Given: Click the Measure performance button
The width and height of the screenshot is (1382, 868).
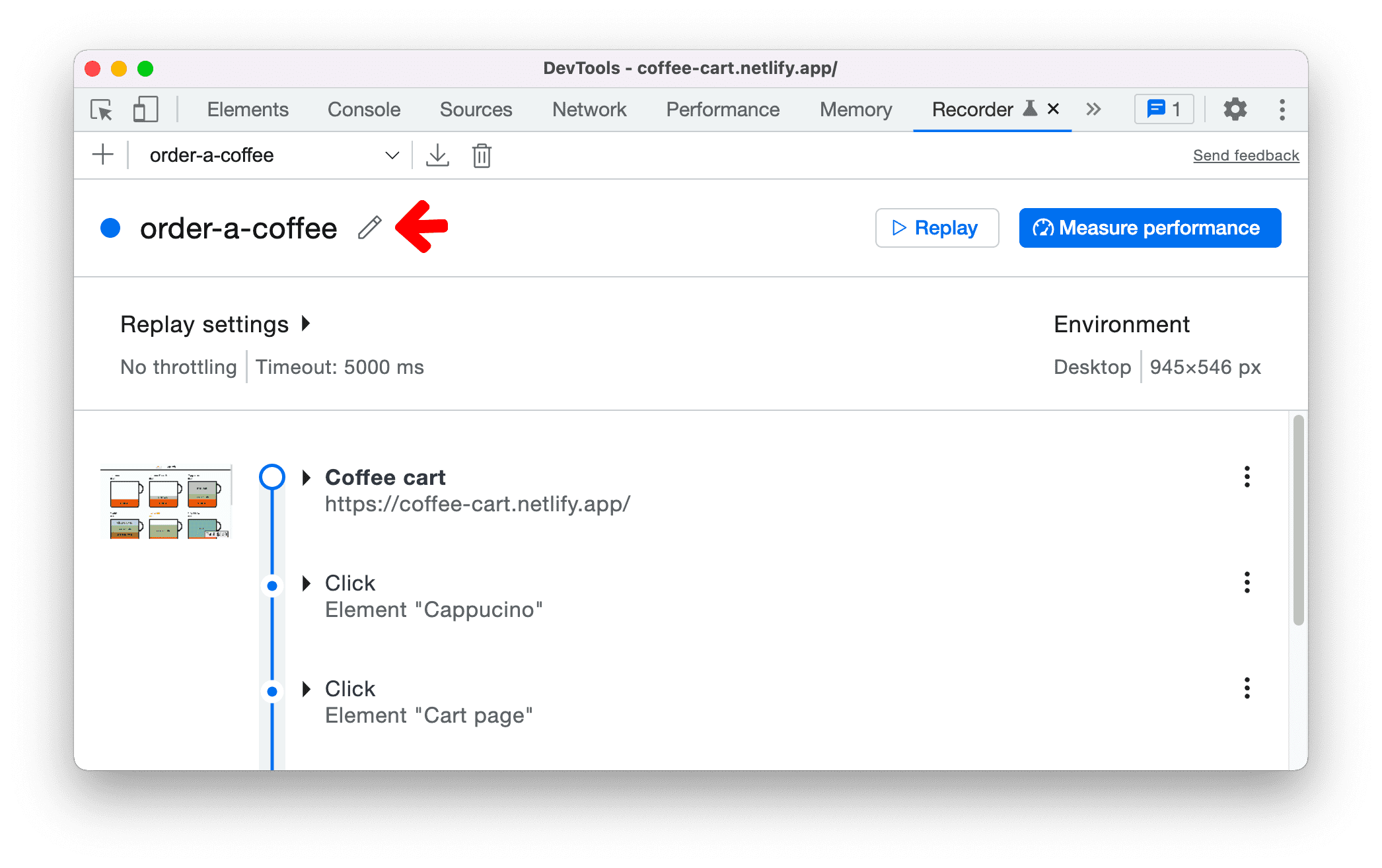Looking at the screenshot, I should (x=1150, y=226).
